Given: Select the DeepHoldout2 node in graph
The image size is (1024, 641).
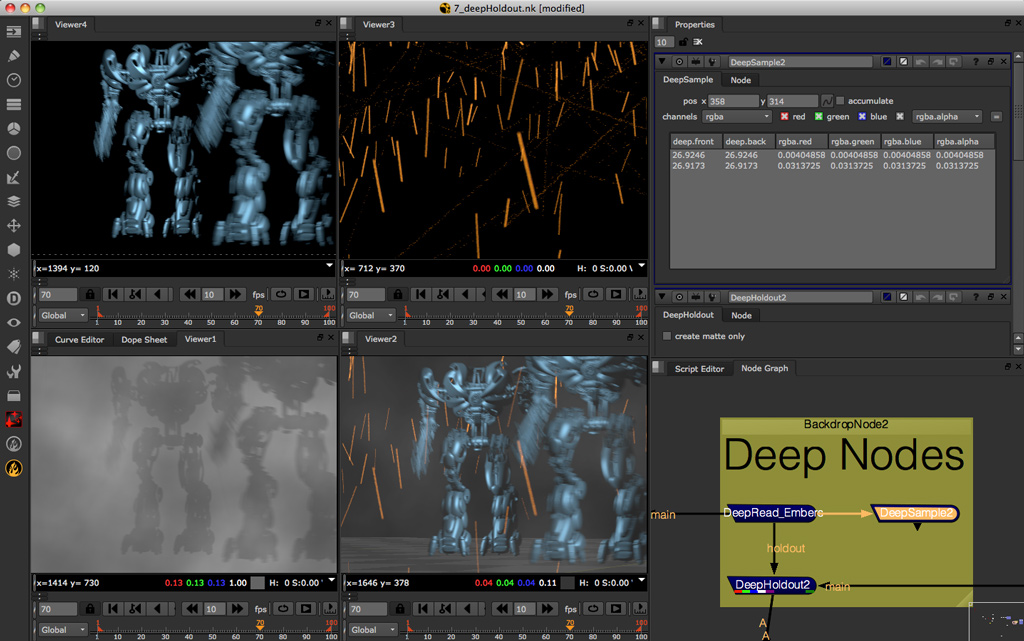Looking at the screenshot, I should (772, 585).
